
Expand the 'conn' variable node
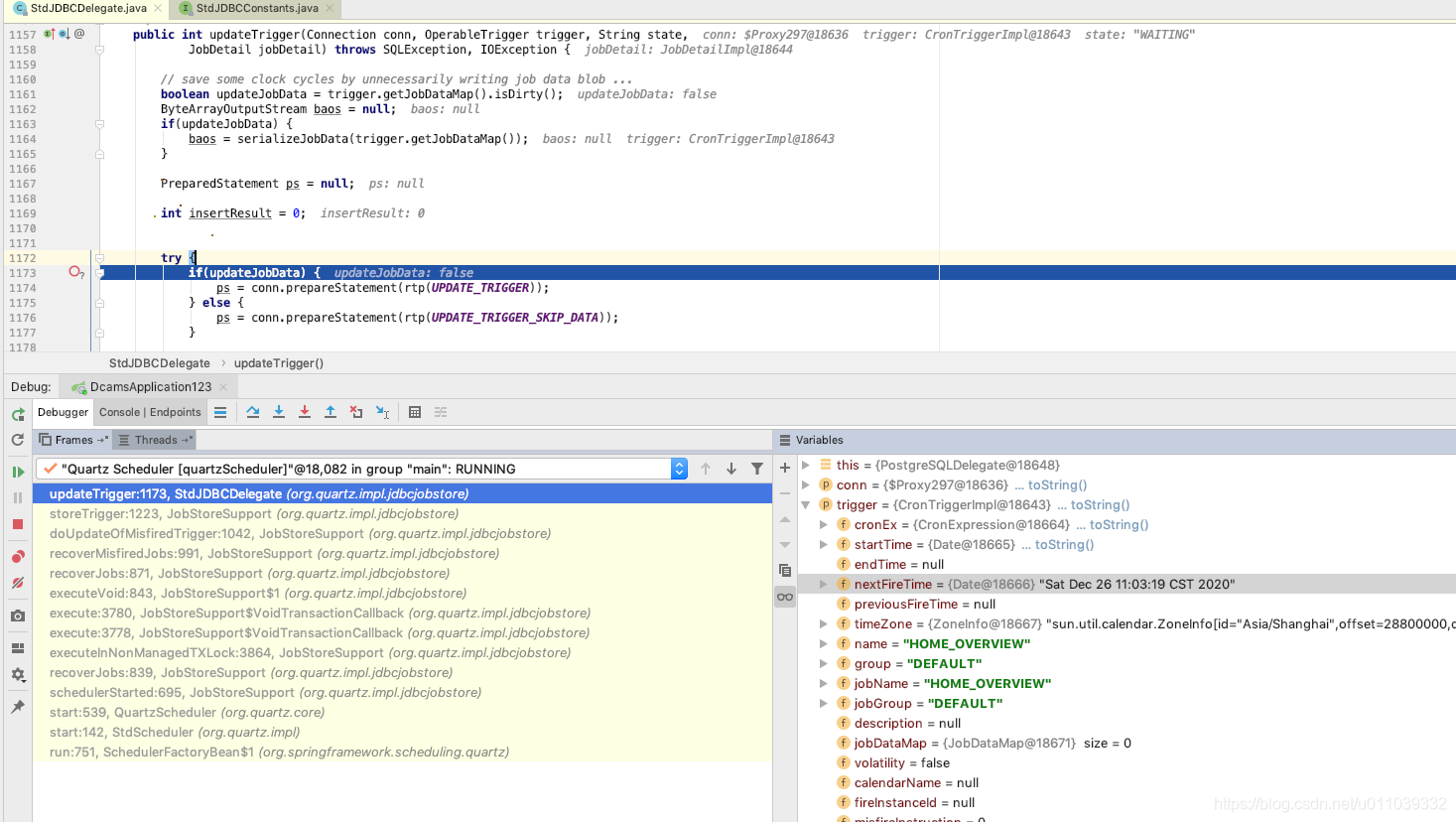tap(806, 484)
